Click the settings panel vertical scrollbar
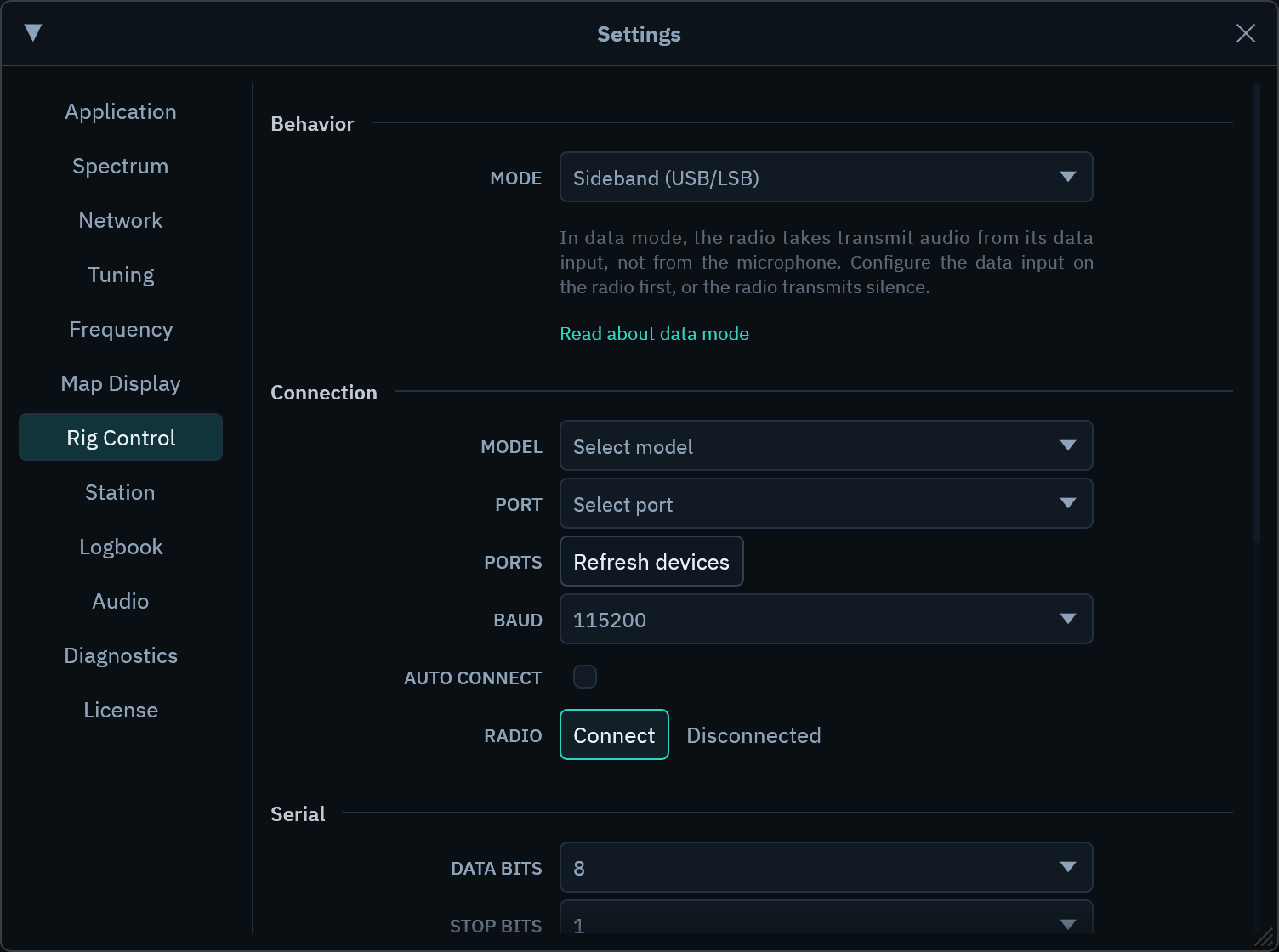This screenshot has width=1279, height=952. (1257, 313)
